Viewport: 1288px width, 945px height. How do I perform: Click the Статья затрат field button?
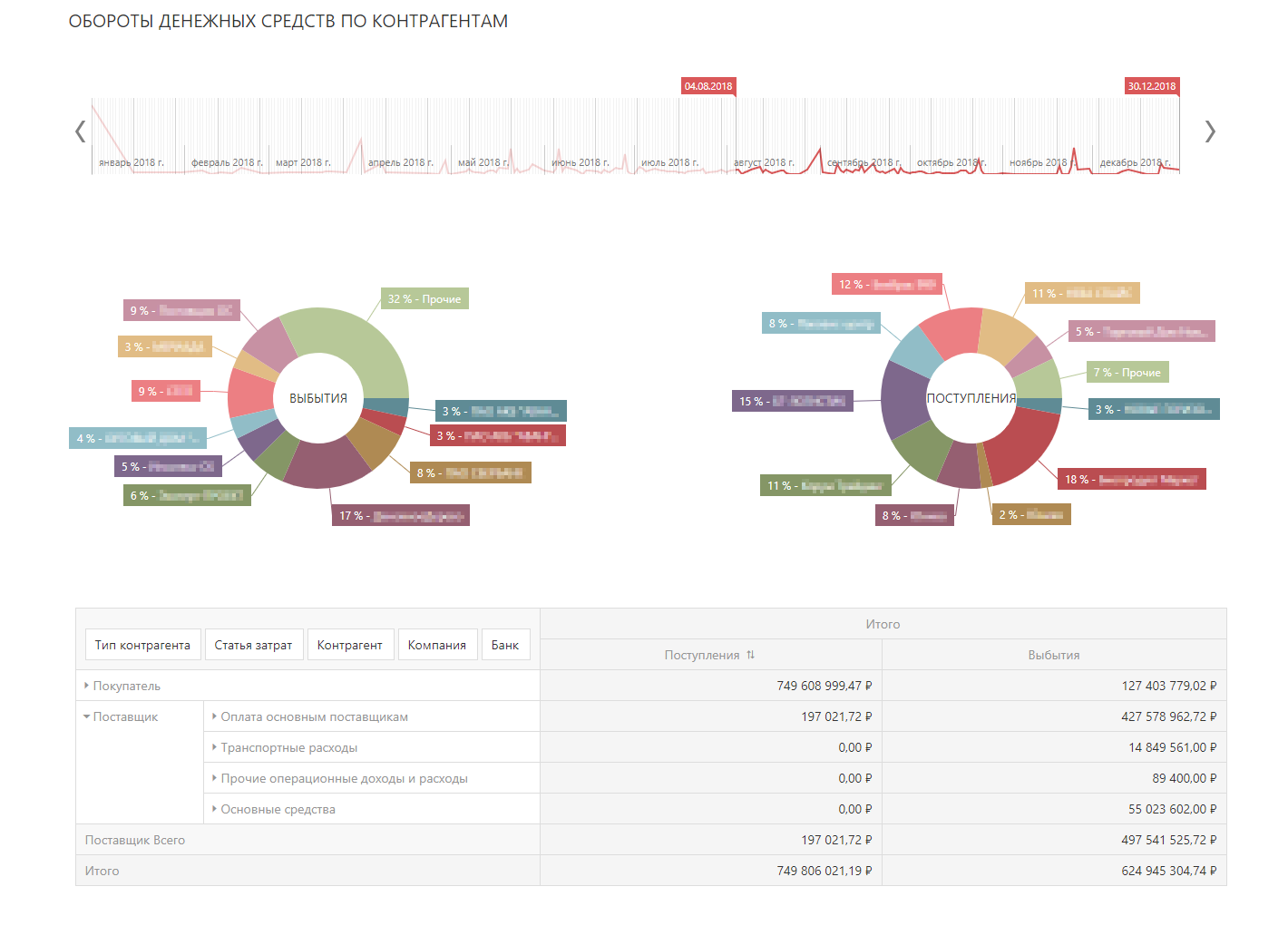pos(253,645)
